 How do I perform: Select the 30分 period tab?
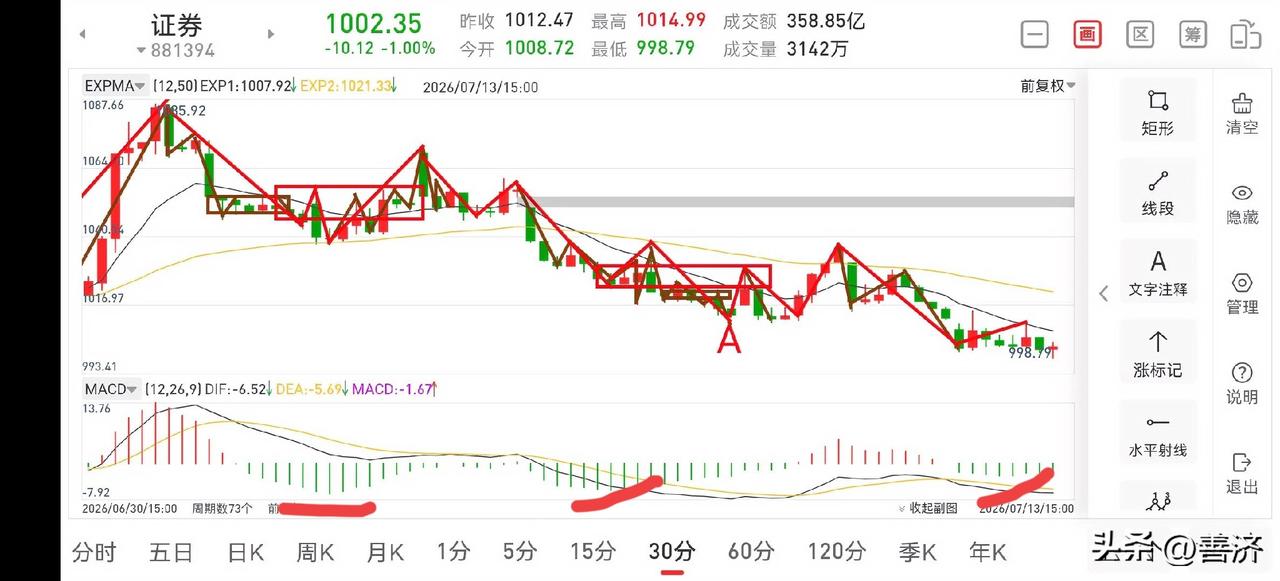[672, 551]
